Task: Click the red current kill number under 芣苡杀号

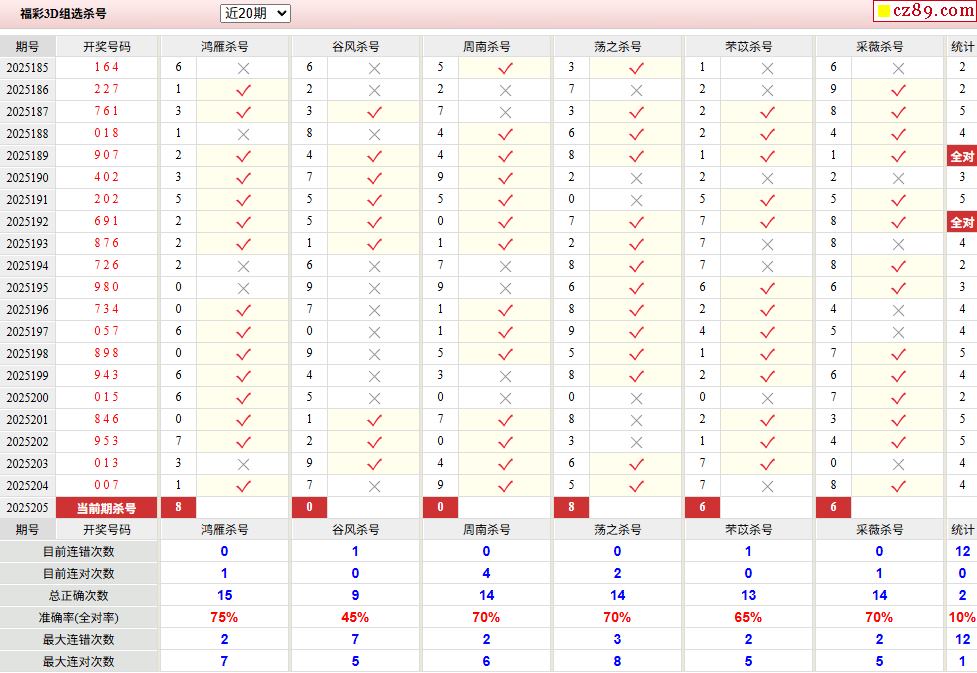Action: point(702,507)
